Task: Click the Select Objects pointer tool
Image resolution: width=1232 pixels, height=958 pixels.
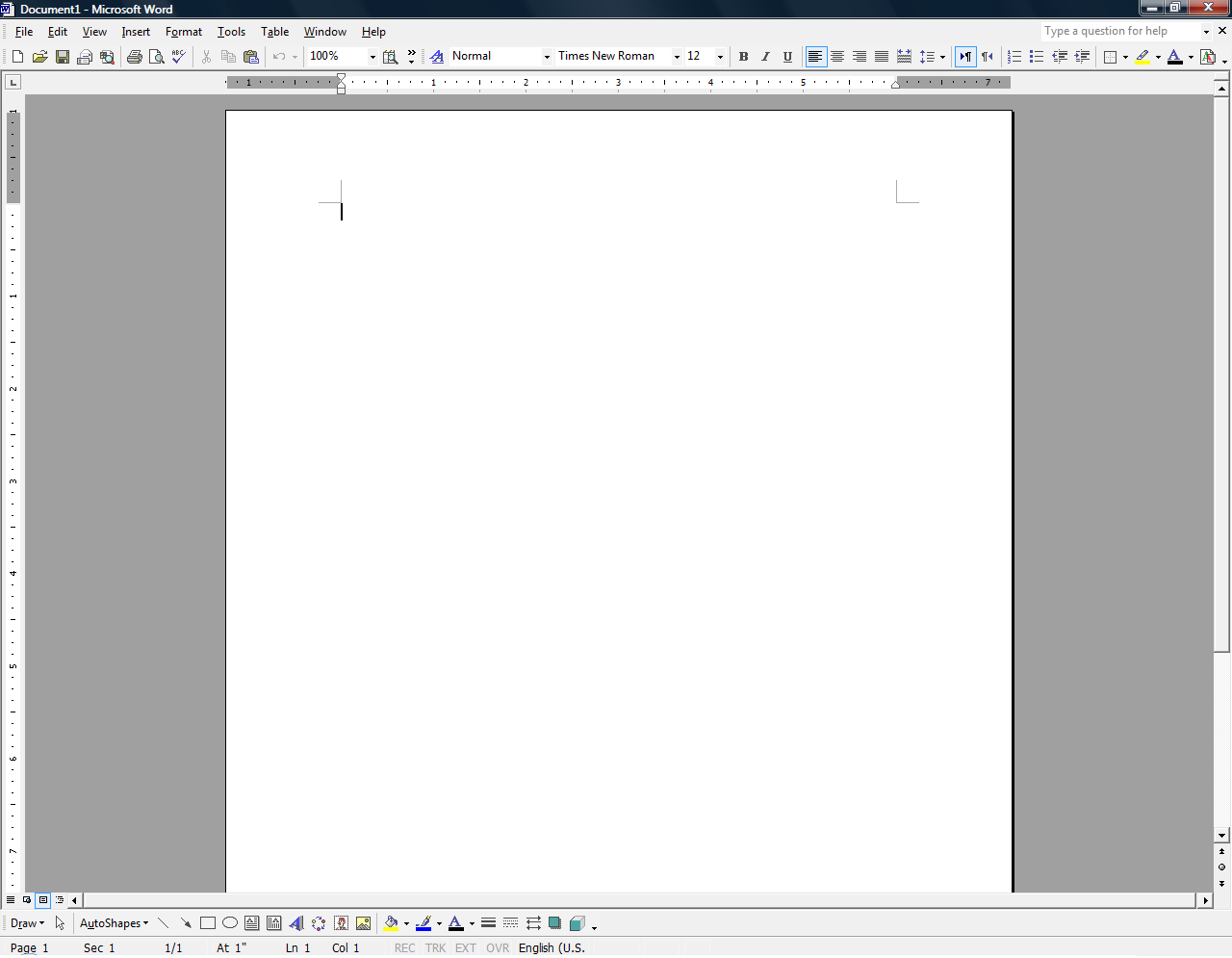Action: click(60, 923)
